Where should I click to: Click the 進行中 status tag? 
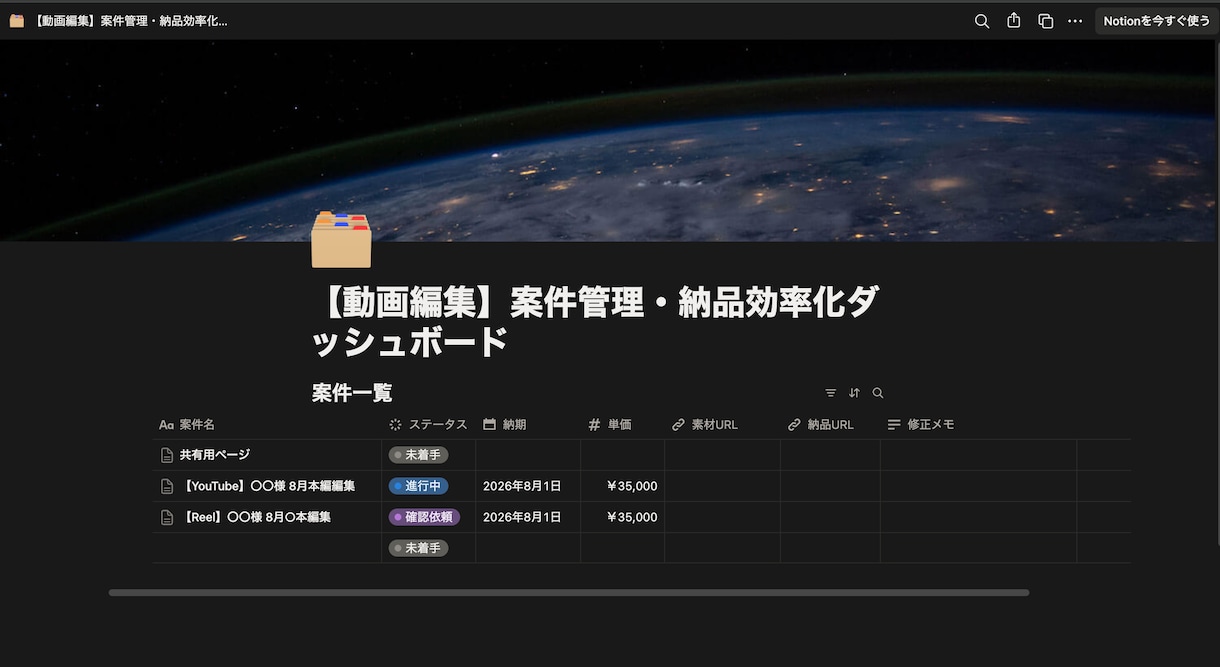point(418,486)
